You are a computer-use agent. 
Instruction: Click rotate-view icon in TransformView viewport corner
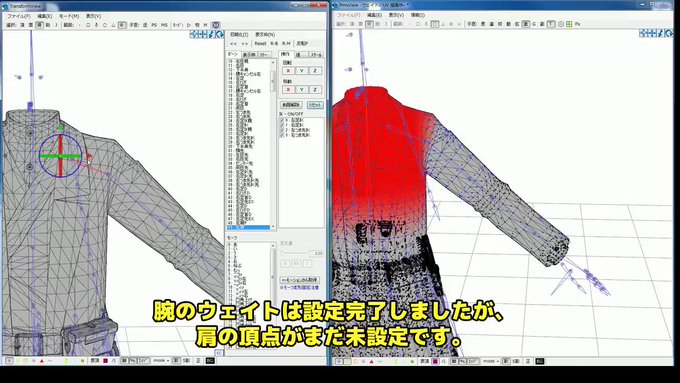point(219,34)
